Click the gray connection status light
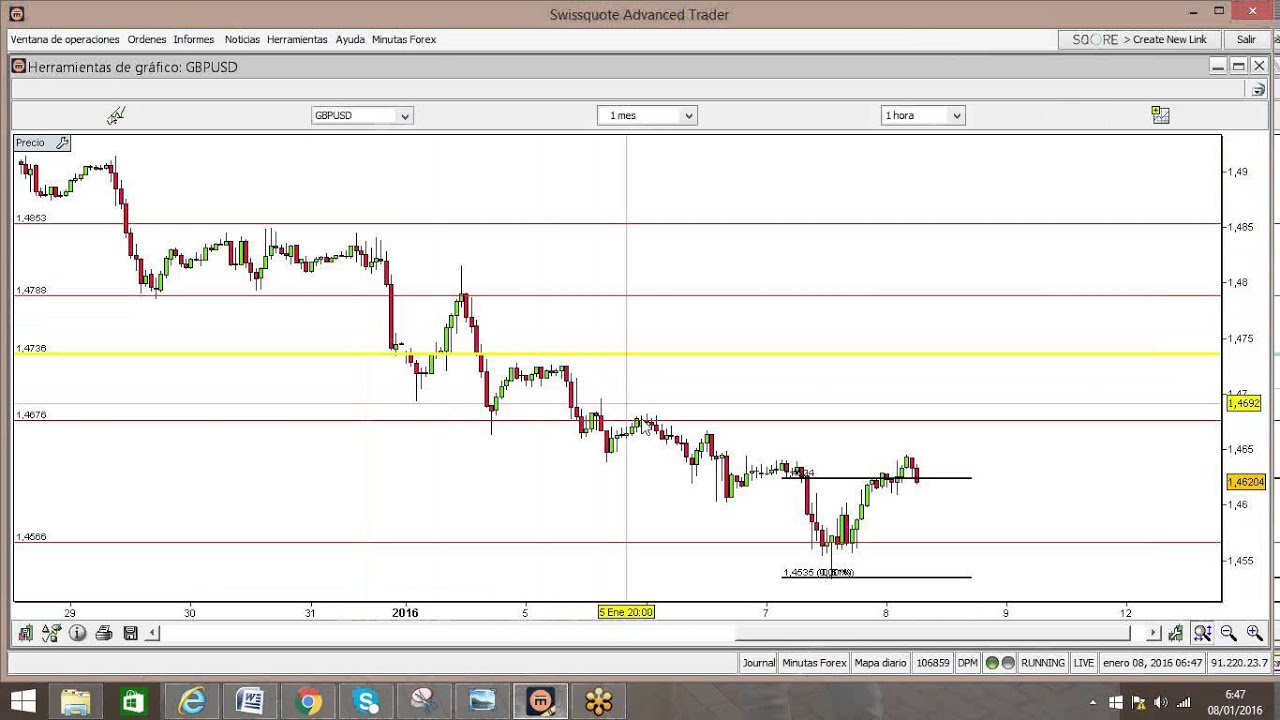 (x=1007, y=663)
